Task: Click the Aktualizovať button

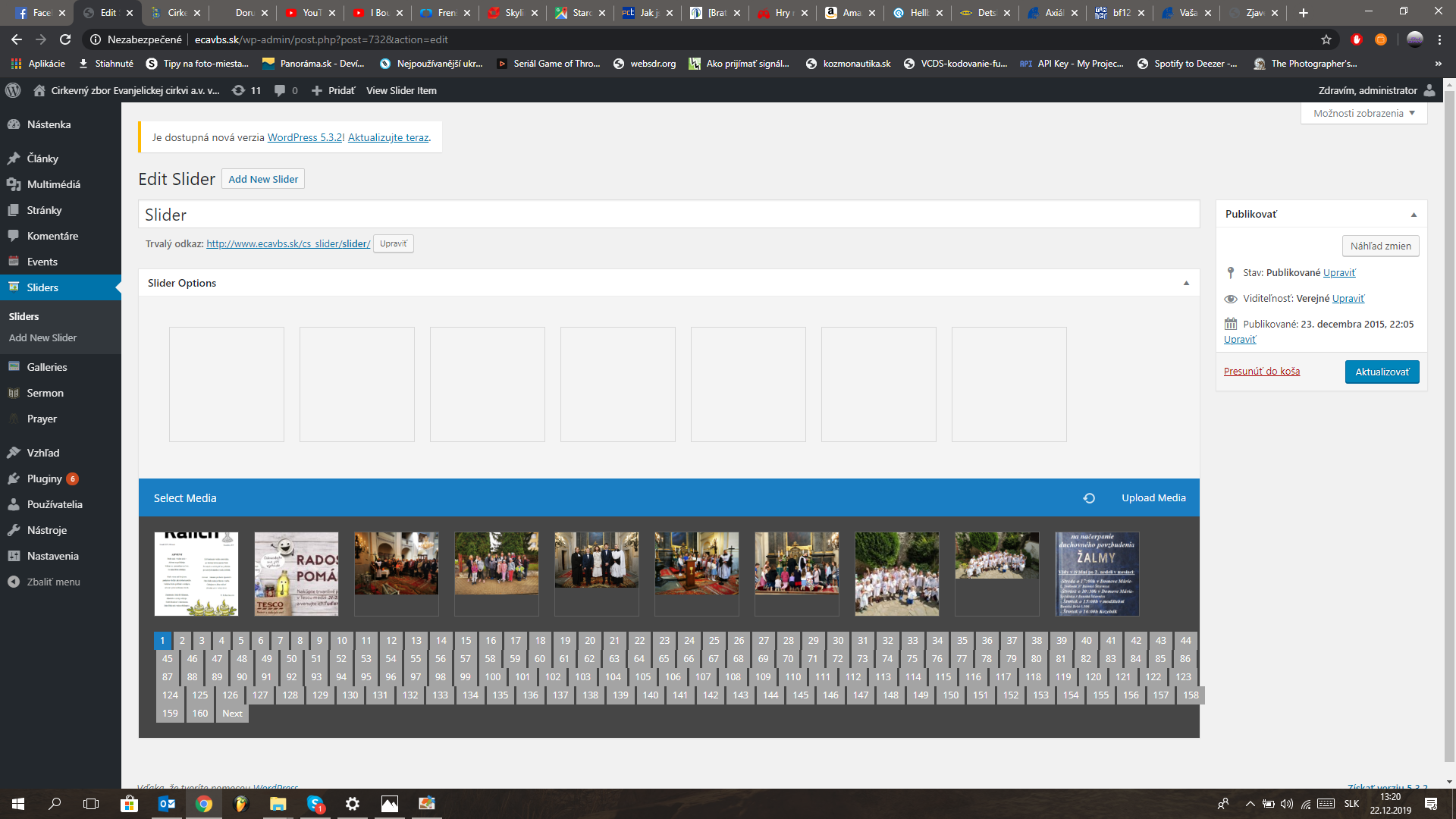Action: tap(1382, 372)
